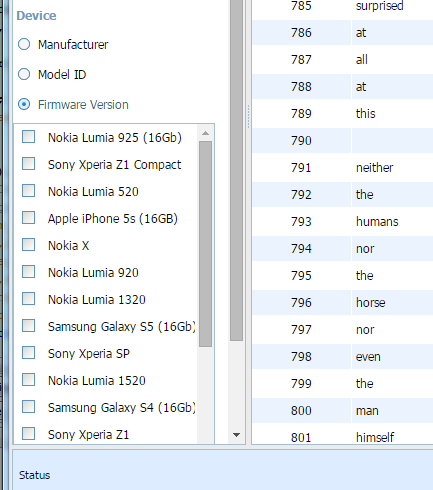This screenshot has width=433, height=490.
Task: Click the 'horse' cell in row 796
Action: pyautogui.click(x=392, y=303)
